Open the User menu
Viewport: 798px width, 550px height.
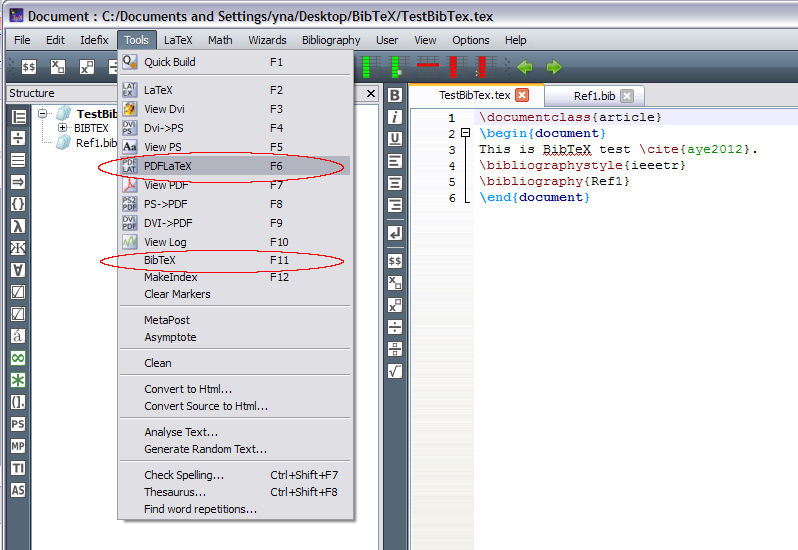[387, 40]
